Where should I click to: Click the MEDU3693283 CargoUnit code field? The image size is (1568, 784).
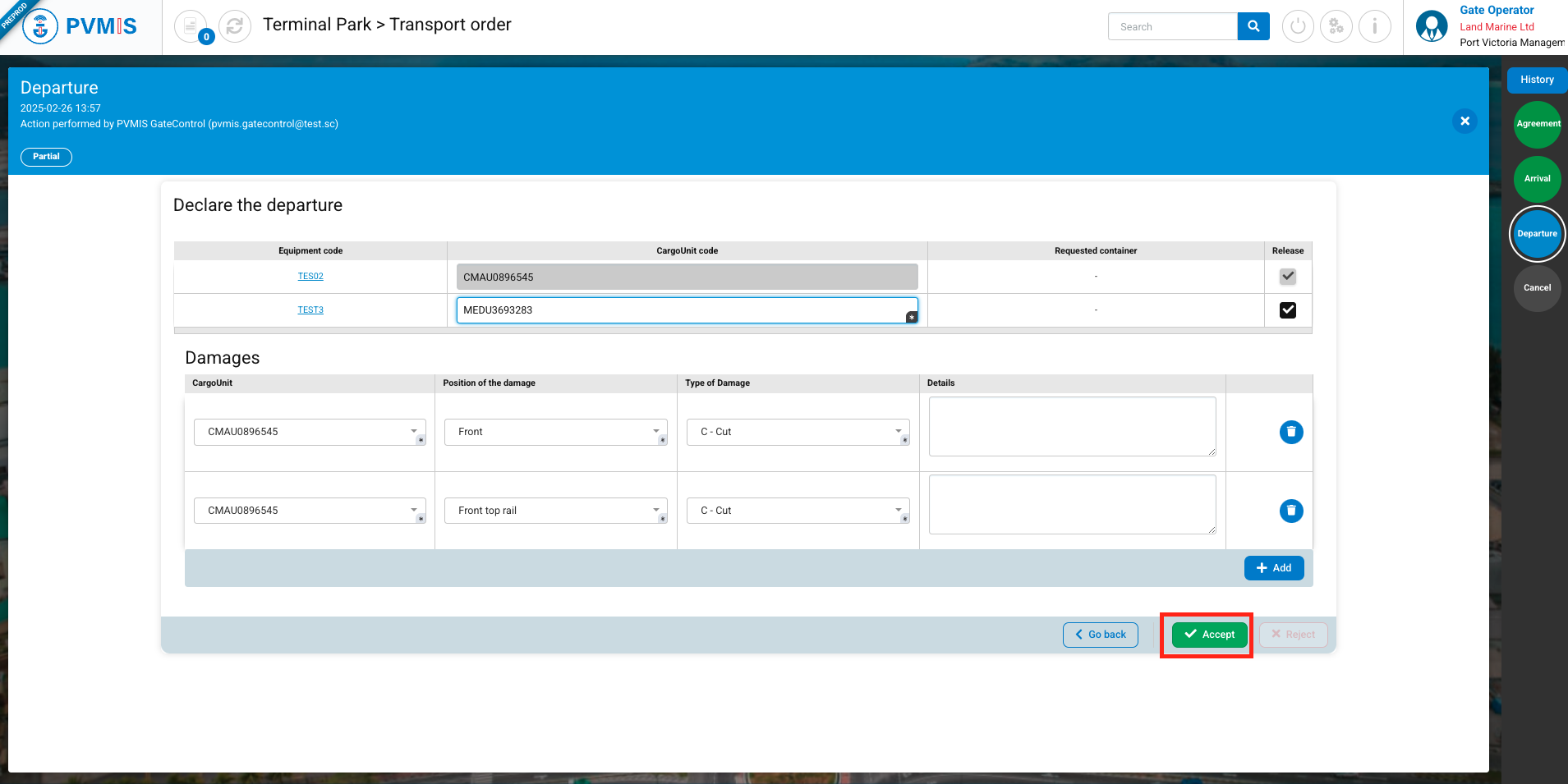682,310
